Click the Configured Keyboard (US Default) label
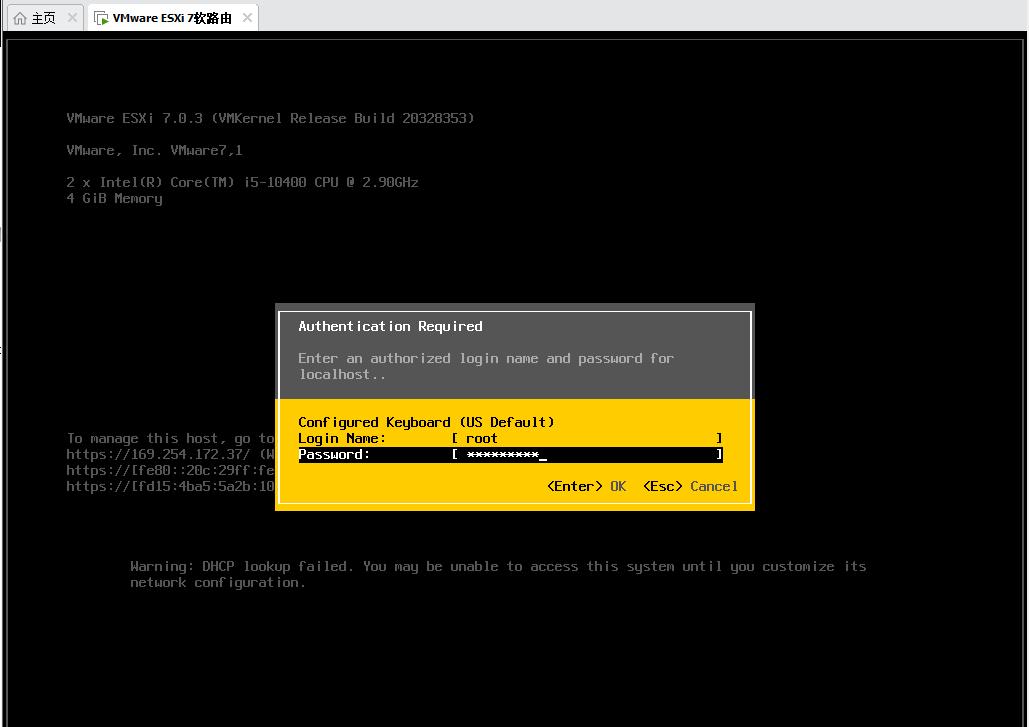This screenshot has width=1029, height=727. click(x=426, y=422)
